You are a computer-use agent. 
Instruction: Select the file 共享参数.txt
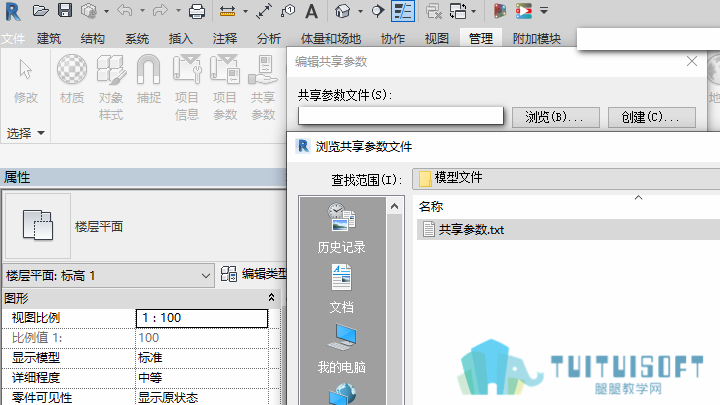[471, 230]
